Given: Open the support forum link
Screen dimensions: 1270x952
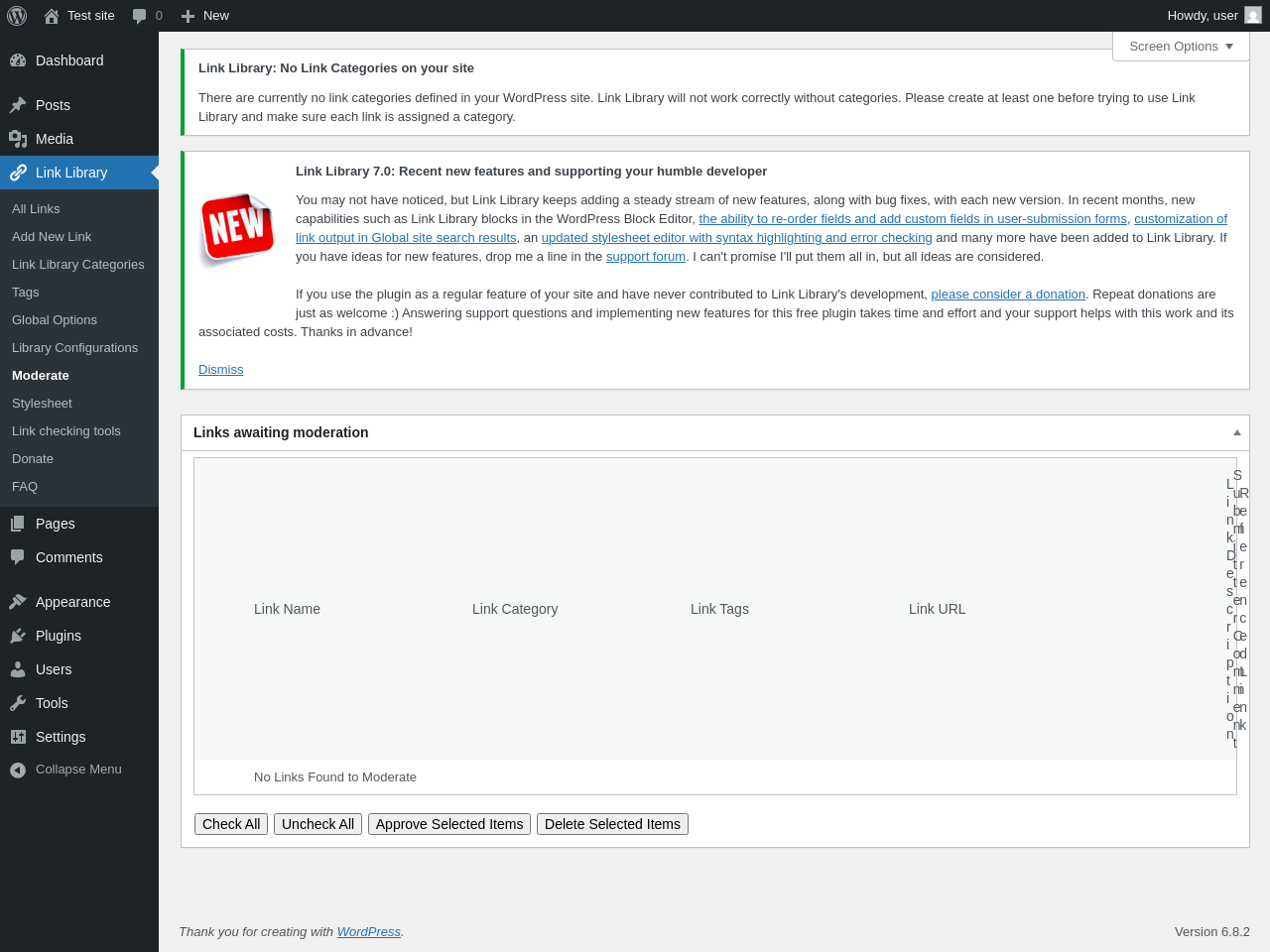Looking at the screenshot, I should [x=646, y=257].
